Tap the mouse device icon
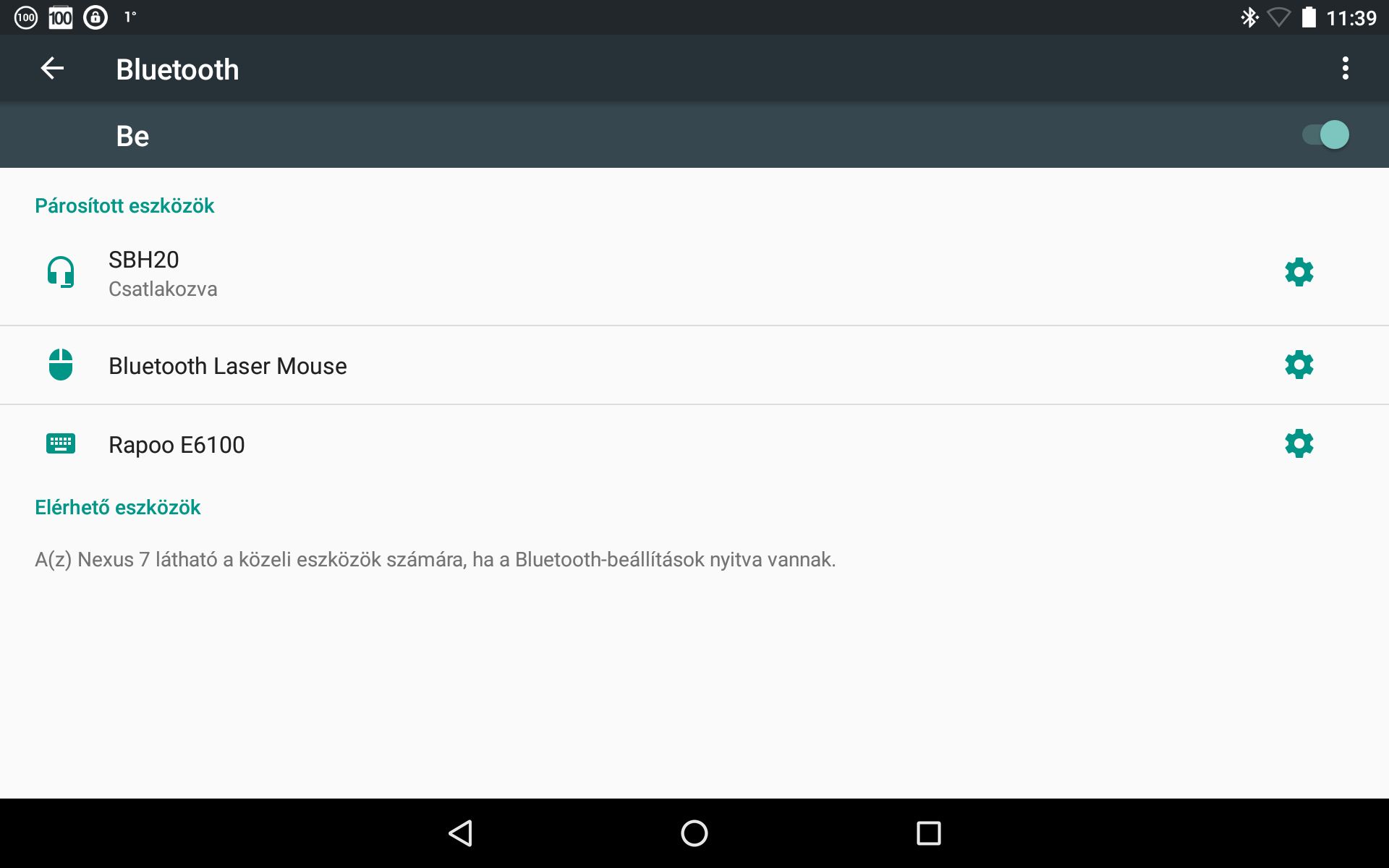The height and width of the screenshot is (868, 1389). (61, 365)
